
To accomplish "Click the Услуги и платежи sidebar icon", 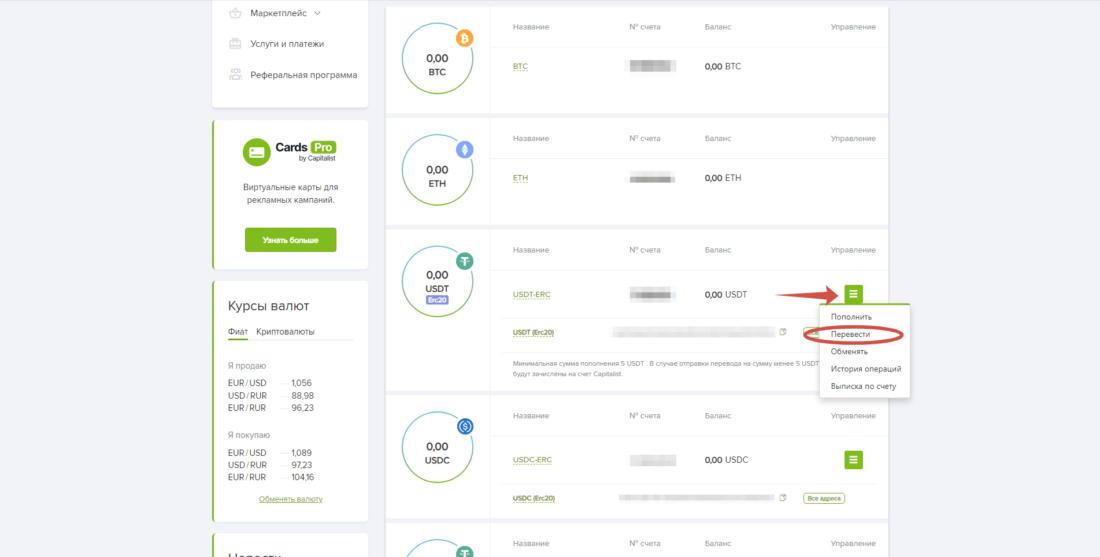I will (x=235, y=43).
